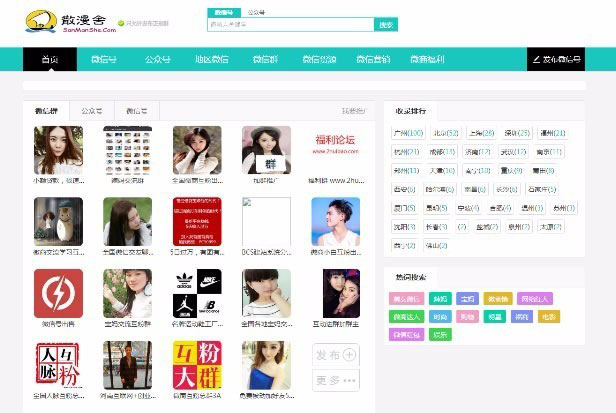Click the 昆明(5) city tag
This screenshot has height=413, width=616.
[x=436, y=208]
